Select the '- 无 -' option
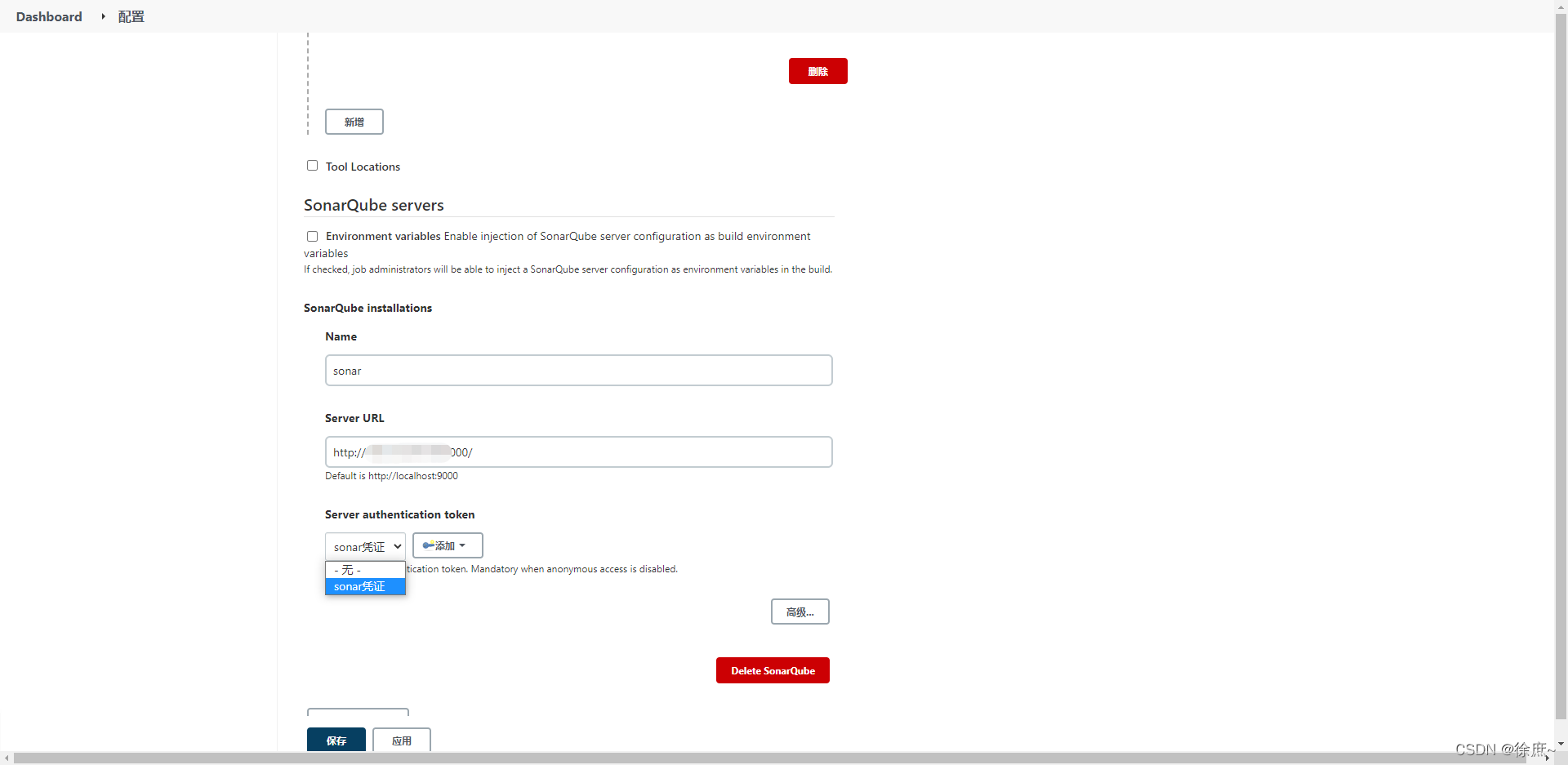This screenshot has width=1568, height=765. [365, 570]
